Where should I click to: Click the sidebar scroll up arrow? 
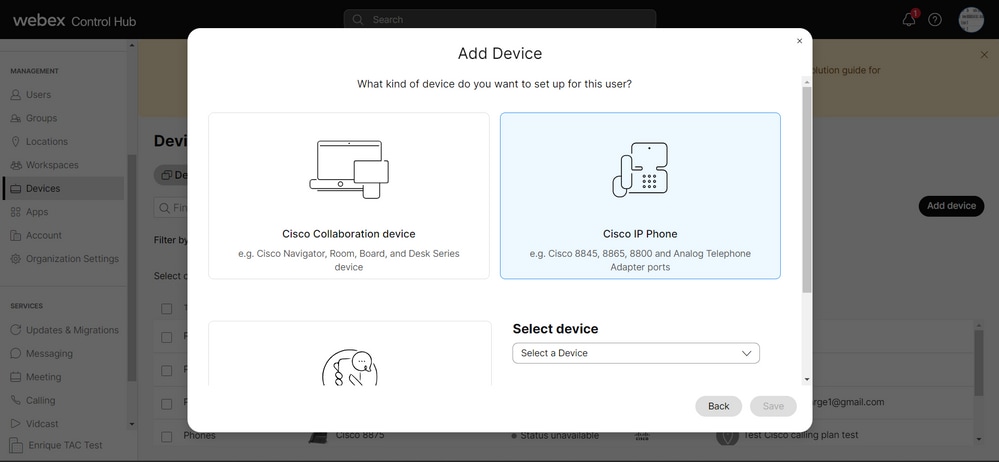pos(132,46)
